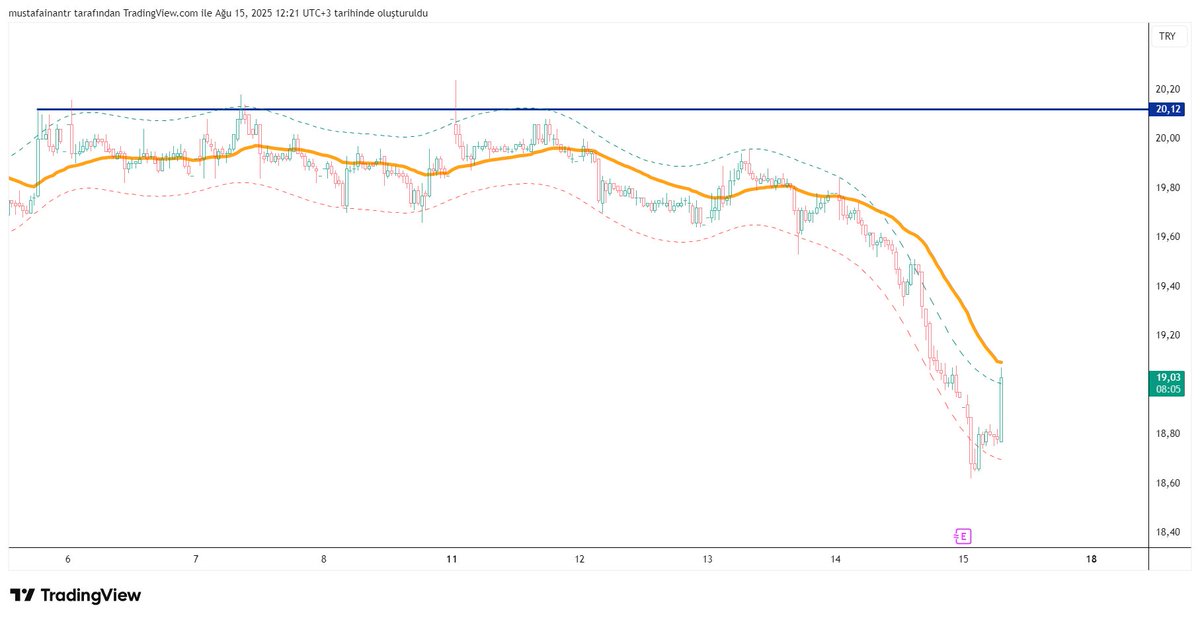Viewport: 1200px width, 620px height.
Task: Click the 20,20 price axis value
Action: click(x=1166, y=89)
